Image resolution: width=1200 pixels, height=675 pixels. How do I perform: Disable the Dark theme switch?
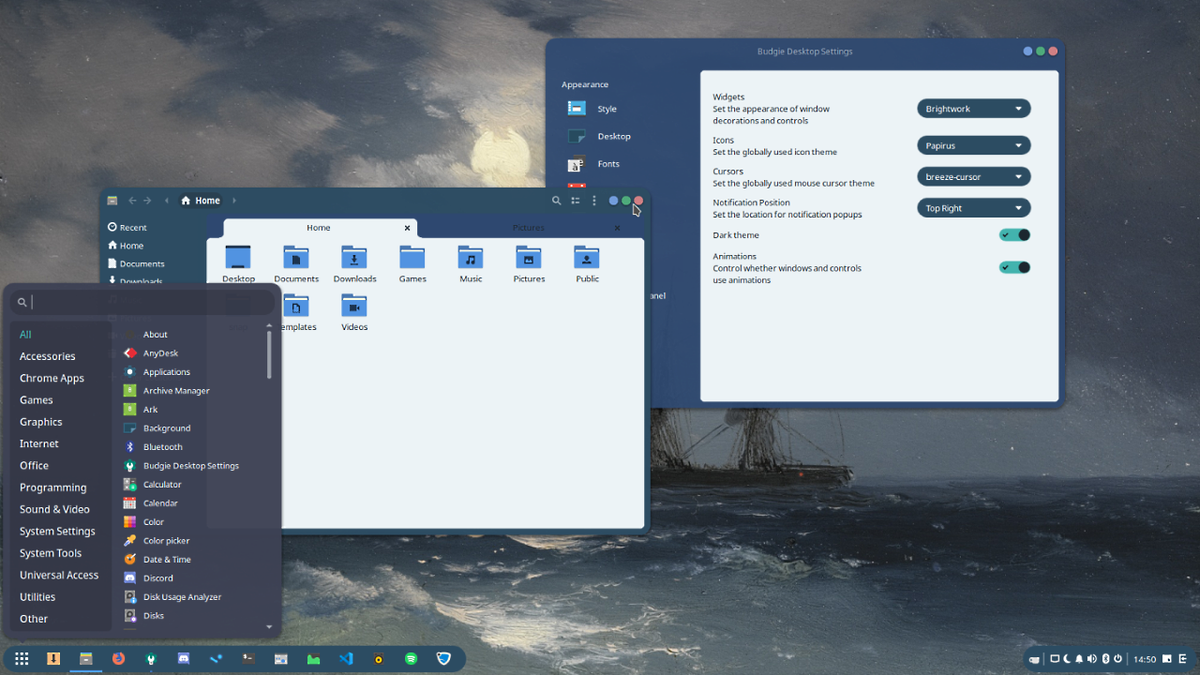[1014, 235]
